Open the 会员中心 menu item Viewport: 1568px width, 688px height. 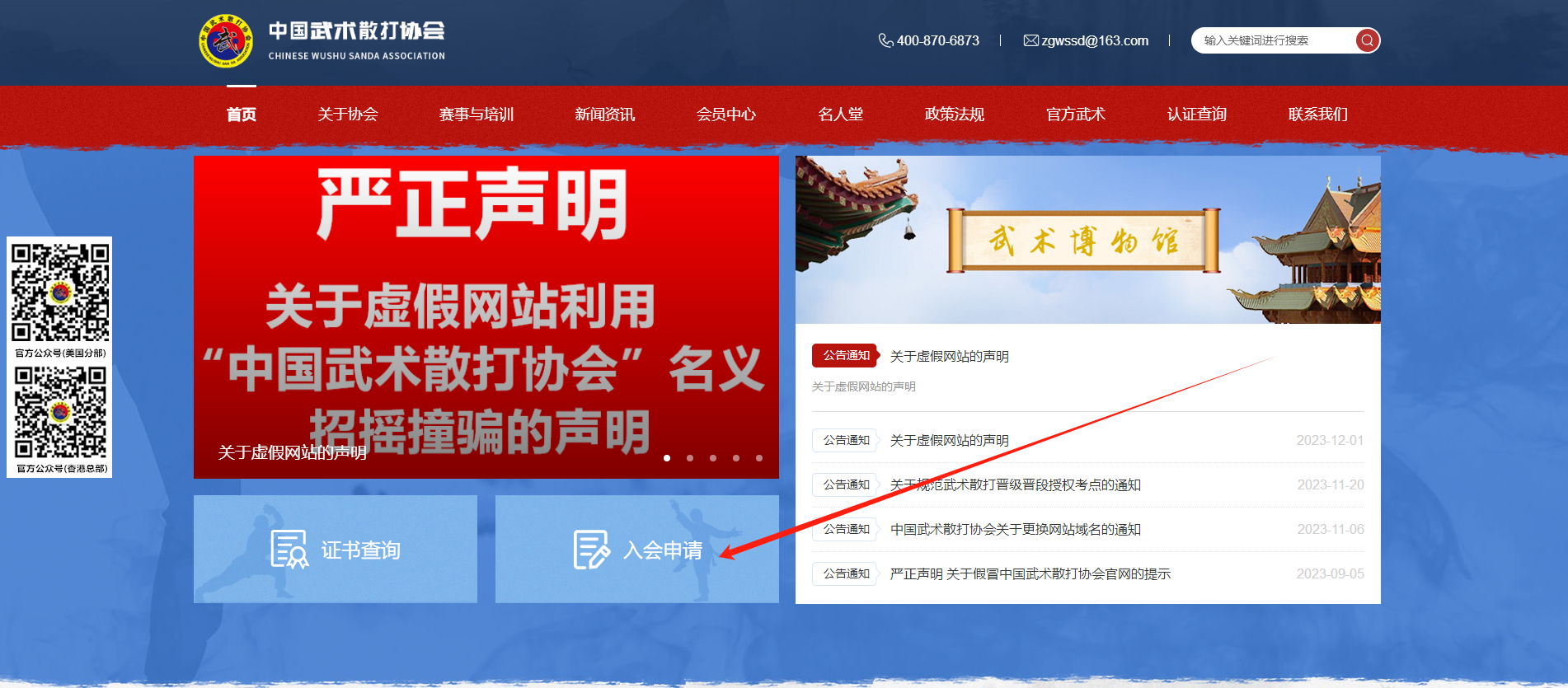click(726, 115)
